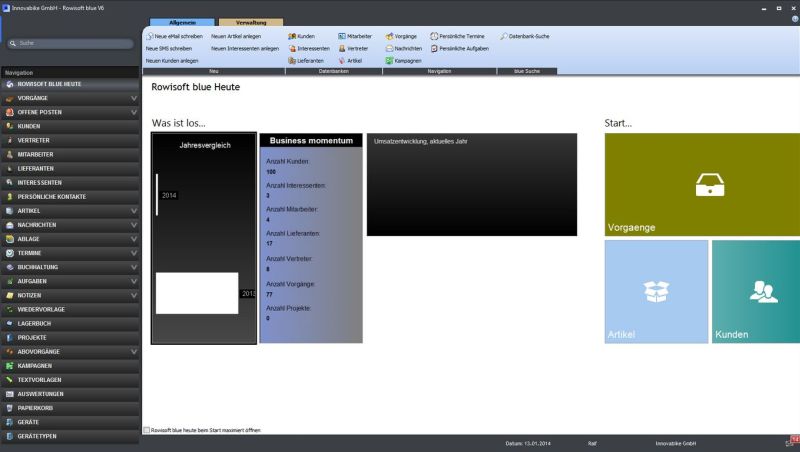Click the red notification icon in status bar

pos(794,440)
